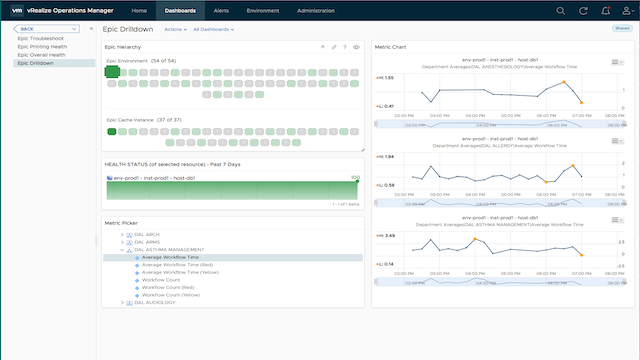The height and width of the screenshot is (360, 640).
Task: Open ASTHMA MANAGEMENT chart options menu icon
Action: click(617, 220)
